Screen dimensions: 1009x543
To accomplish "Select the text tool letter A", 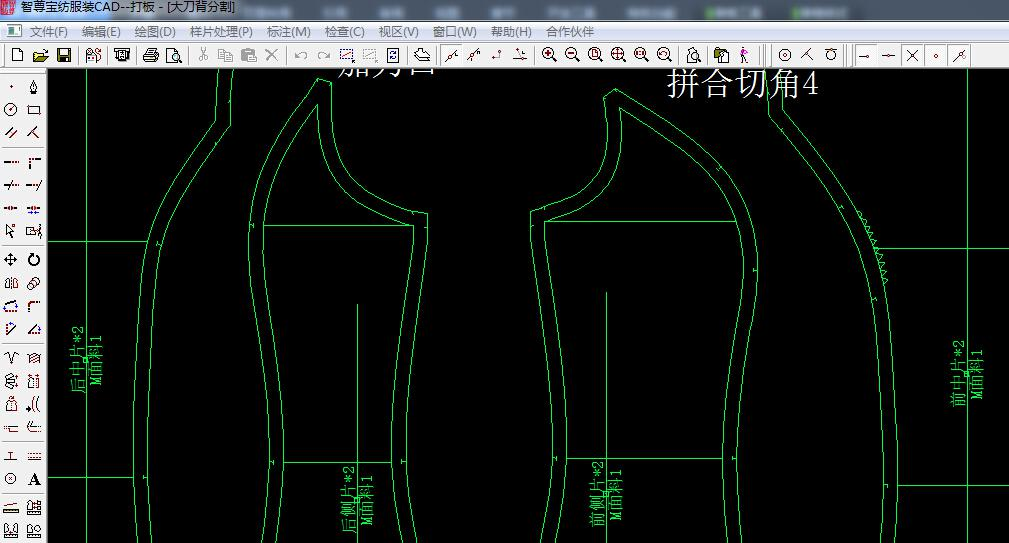I will [x=34, y=479].
